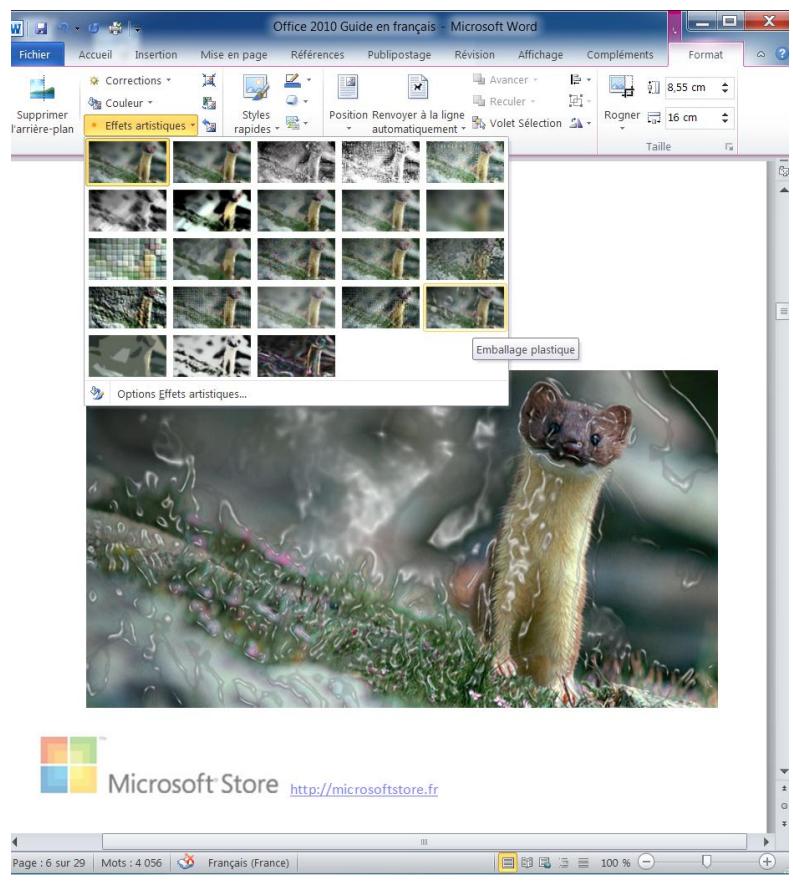Image resolution: width=793 pixels, height=881 pixels.
Task: Switch to the Accueil tab
Action: point(96,55)
